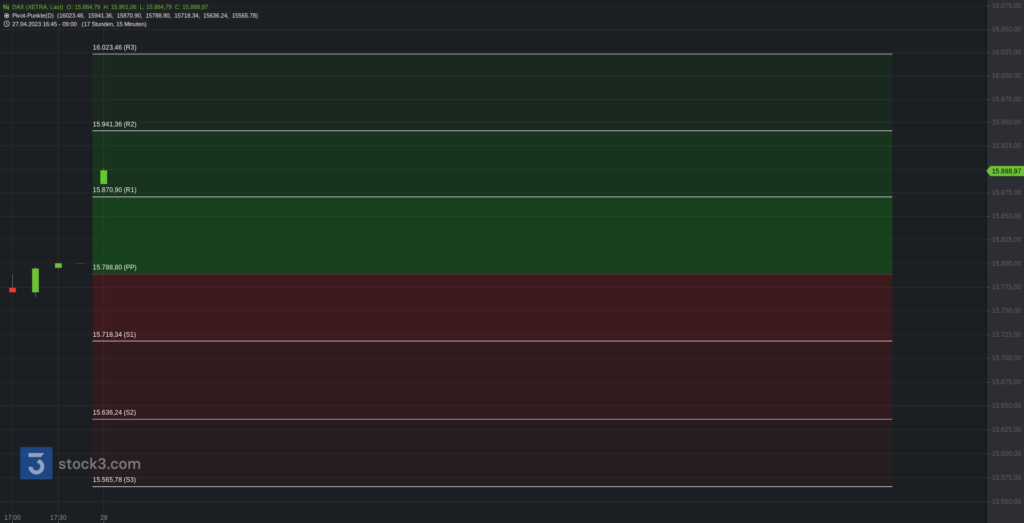Screen dimensions: 1024x523
Task: Click the 28 date marker on time axis
Action: [103, 518]
